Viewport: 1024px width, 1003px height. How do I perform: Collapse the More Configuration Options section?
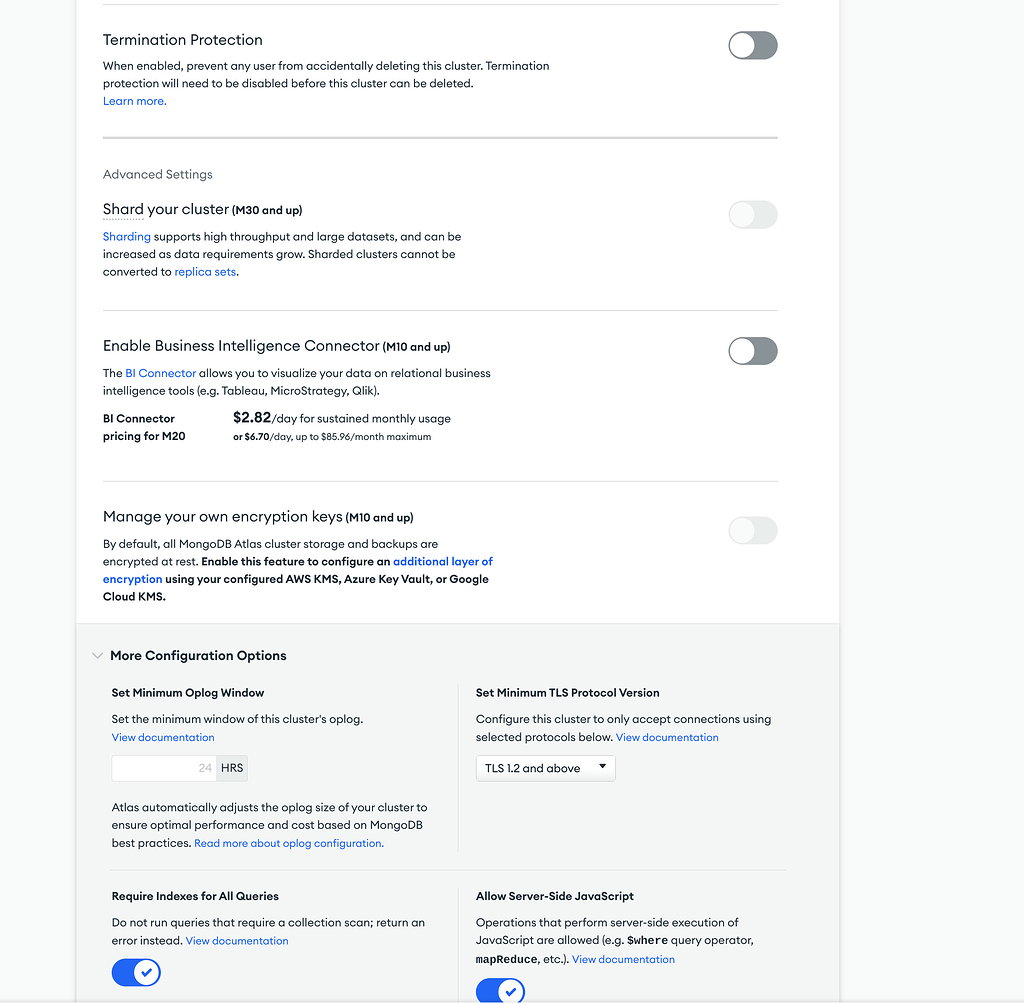(97, 656)
